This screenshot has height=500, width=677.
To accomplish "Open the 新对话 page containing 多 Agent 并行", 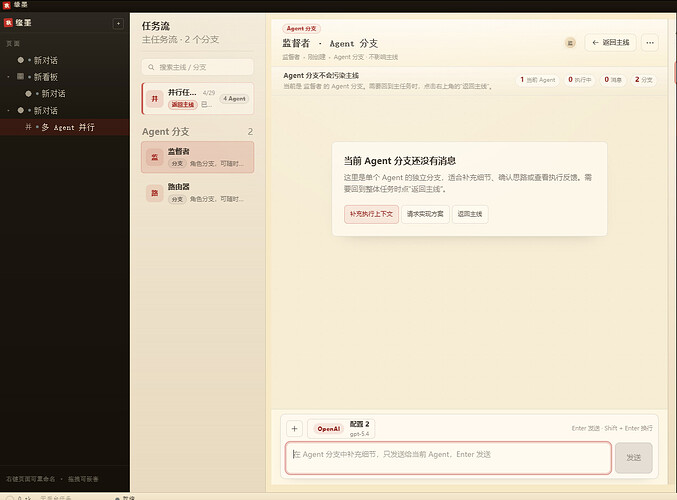I will [x=45, y=111].
